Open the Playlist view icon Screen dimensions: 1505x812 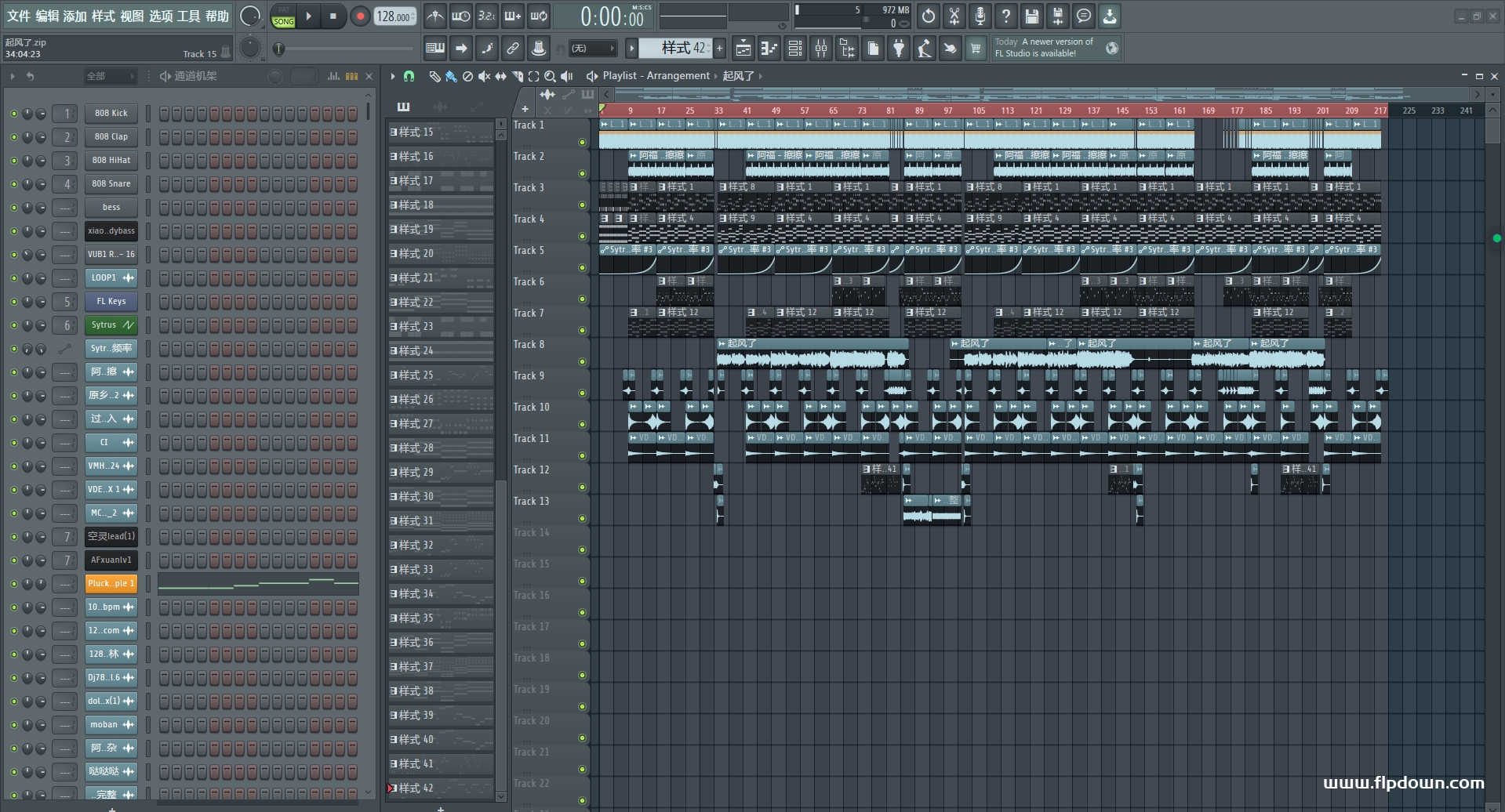(743, 49)
